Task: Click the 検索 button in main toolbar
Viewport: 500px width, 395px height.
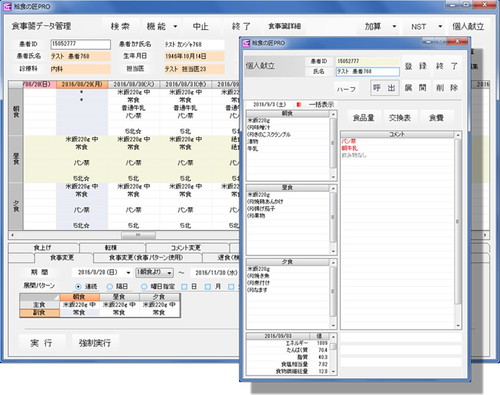Action: 120,26
